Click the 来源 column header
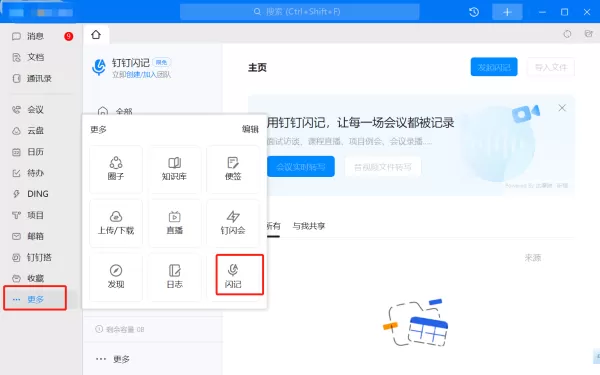 click(533, 258)
